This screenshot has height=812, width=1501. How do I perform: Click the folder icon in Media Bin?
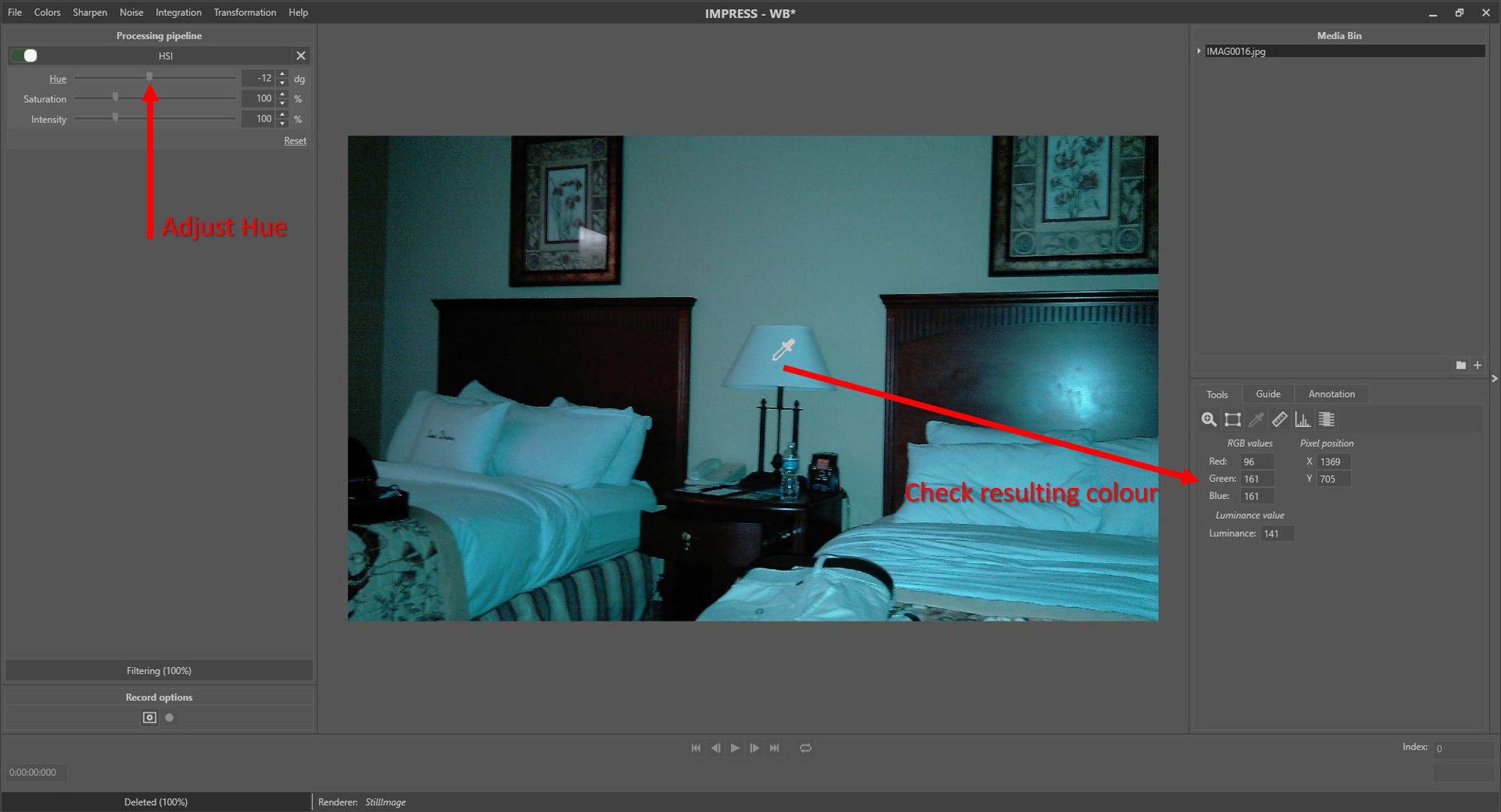point(1460,365)
